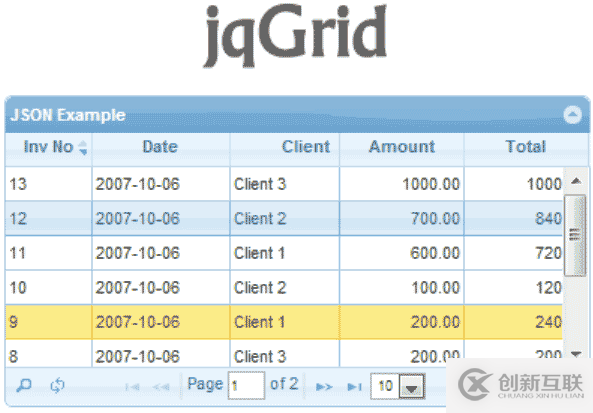Go to the next page arrow
The image size is (593, 413).
tap(324, 387)
